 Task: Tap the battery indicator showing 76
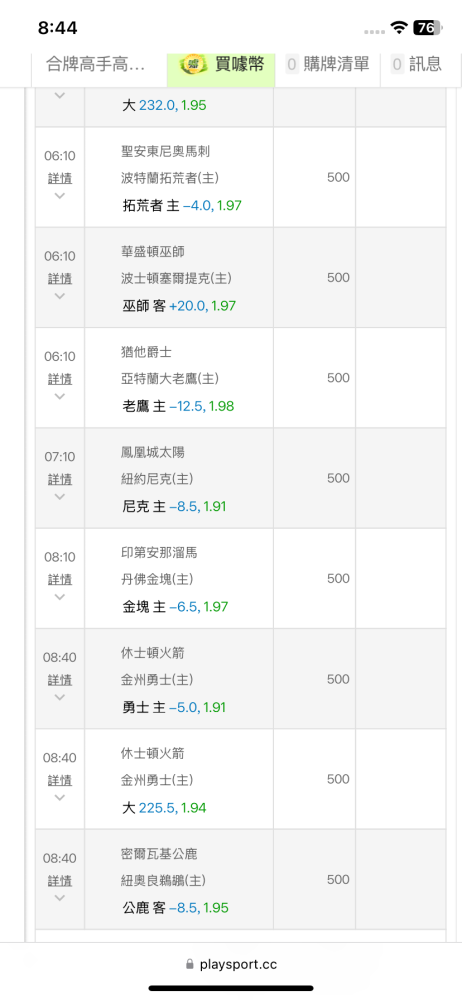point(425,27)
